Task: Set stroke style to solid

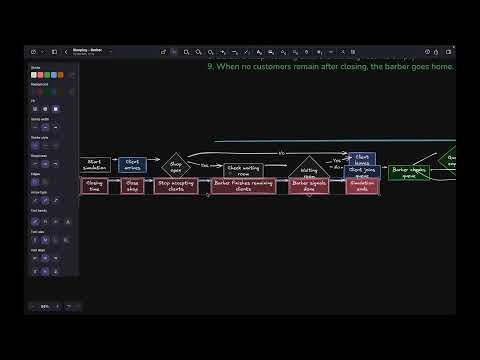Action: point(35,146)
